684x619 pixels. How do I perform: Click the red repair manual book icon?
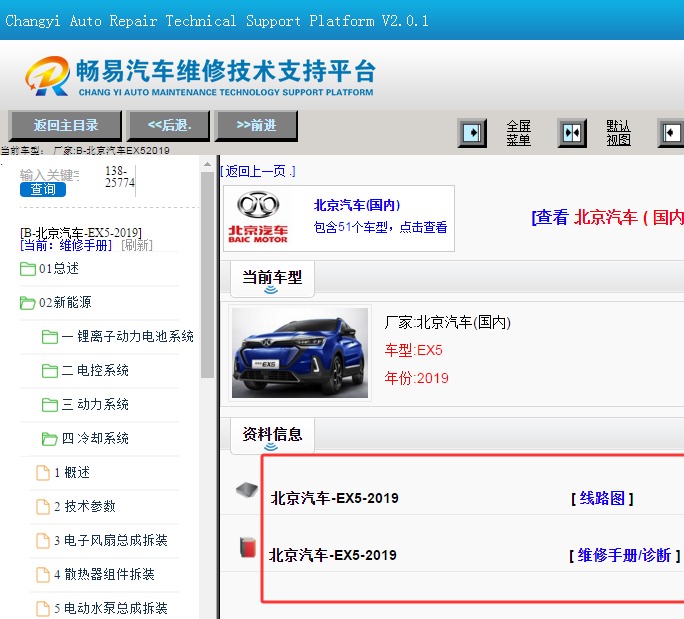click(x=248, y=547)
